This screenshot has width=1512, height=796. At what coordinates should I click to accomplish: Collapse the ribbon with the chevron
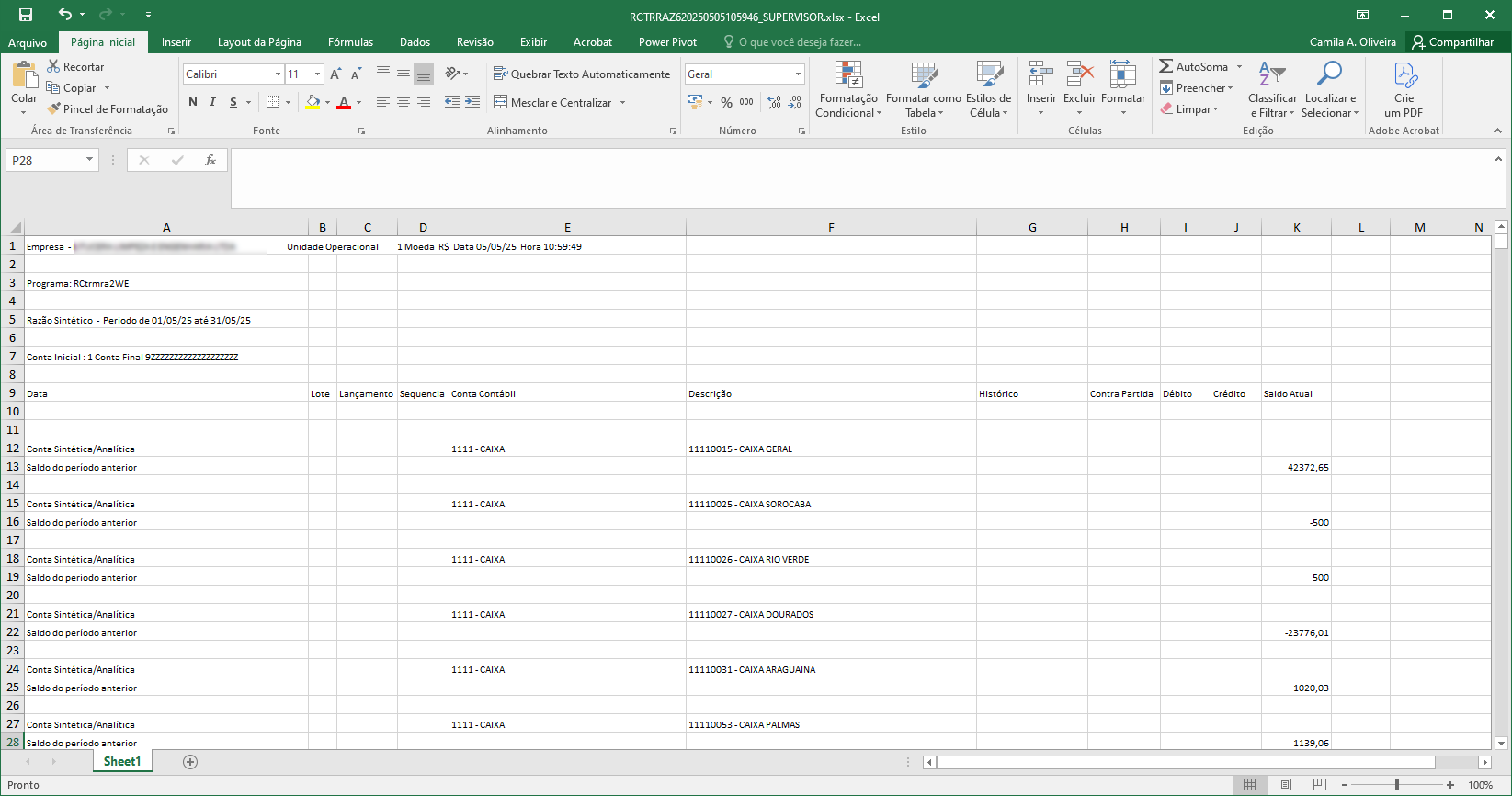pyautogui.click(x=1497, y=131)
